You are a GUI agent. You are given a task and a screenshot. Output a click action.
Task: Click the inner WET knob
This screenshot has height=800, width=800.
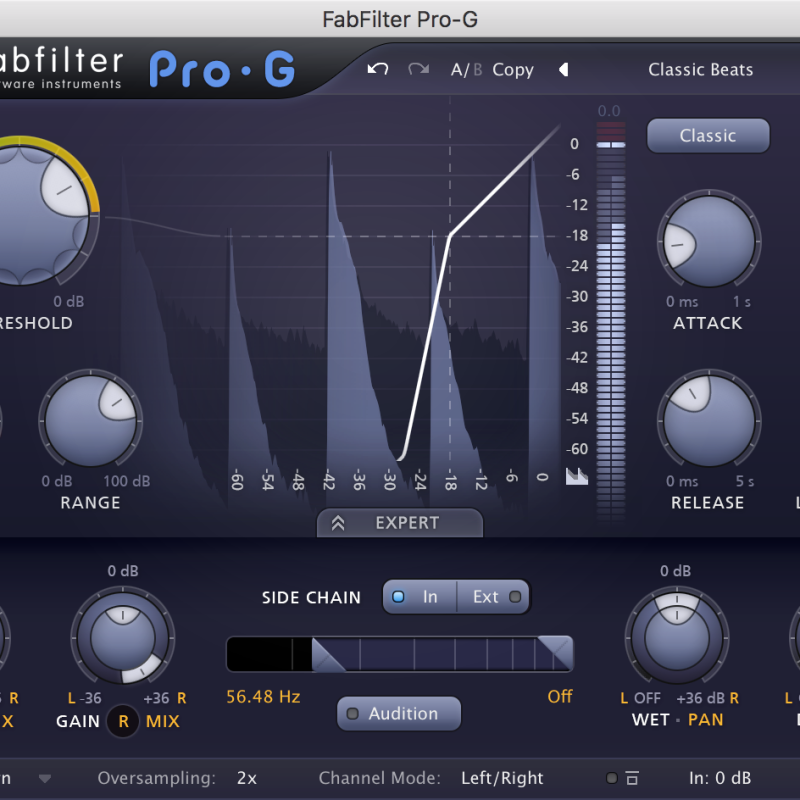(x=677, y=638)
